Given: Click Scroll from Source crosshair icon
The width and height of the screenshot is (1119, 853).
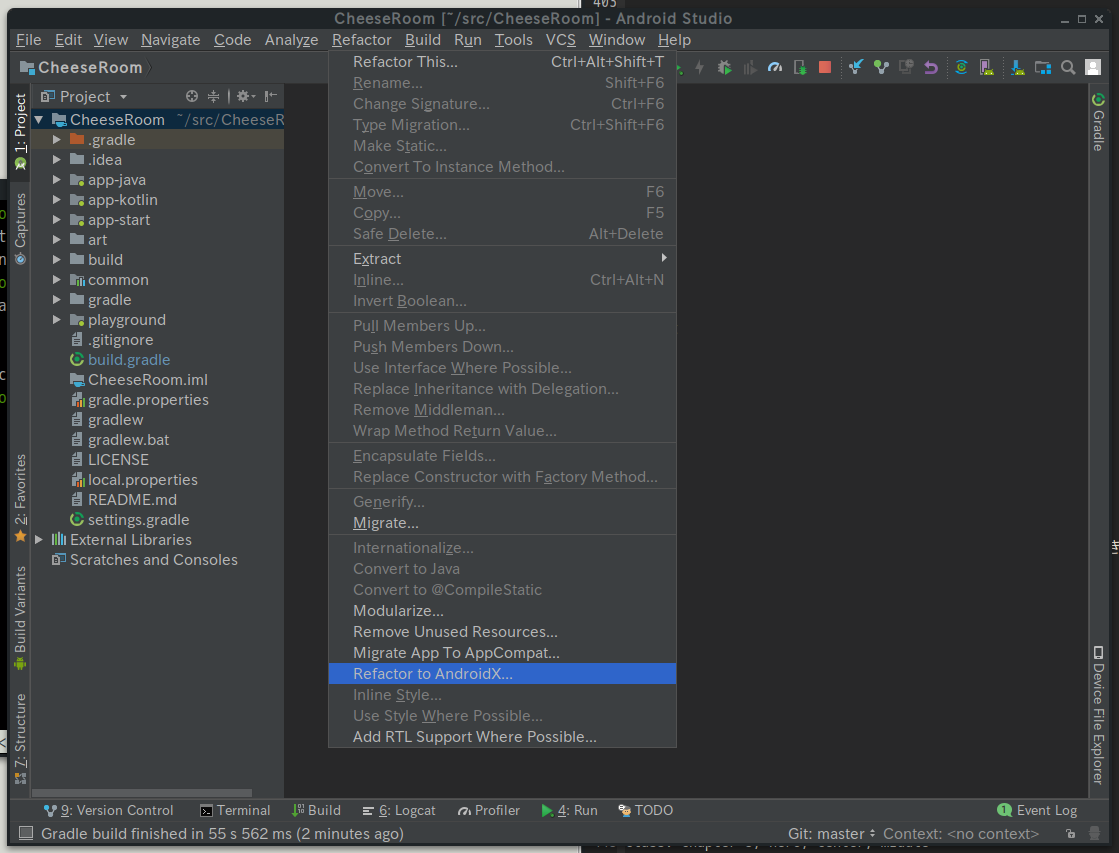Looking at the screenshot, I should [x=192, y=96].
